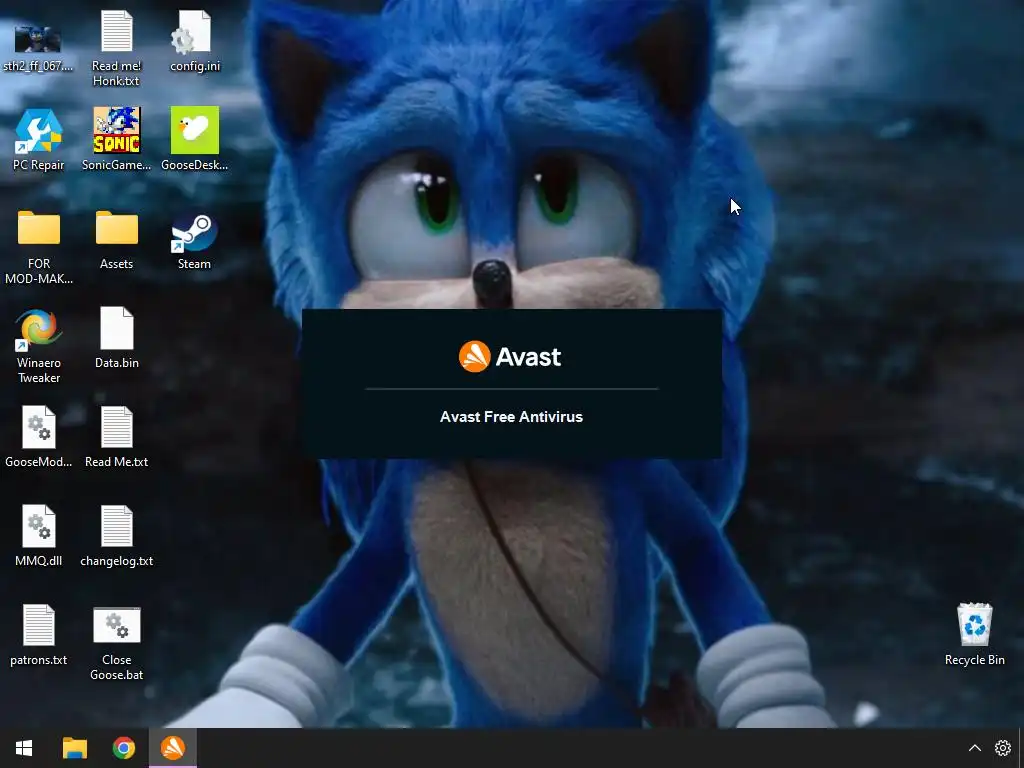Expand the system tray hidden icons
Image resolution: width=1024 pixels, height=768 pixels.
coord(974,748)
